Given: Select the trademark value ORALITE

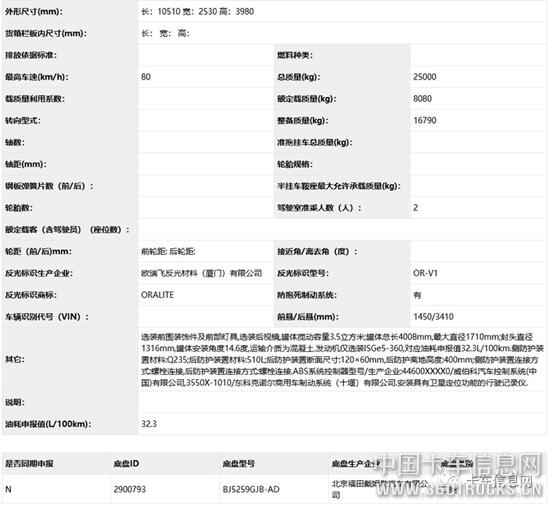Looking at the screenshot, I should pos(157,295).
